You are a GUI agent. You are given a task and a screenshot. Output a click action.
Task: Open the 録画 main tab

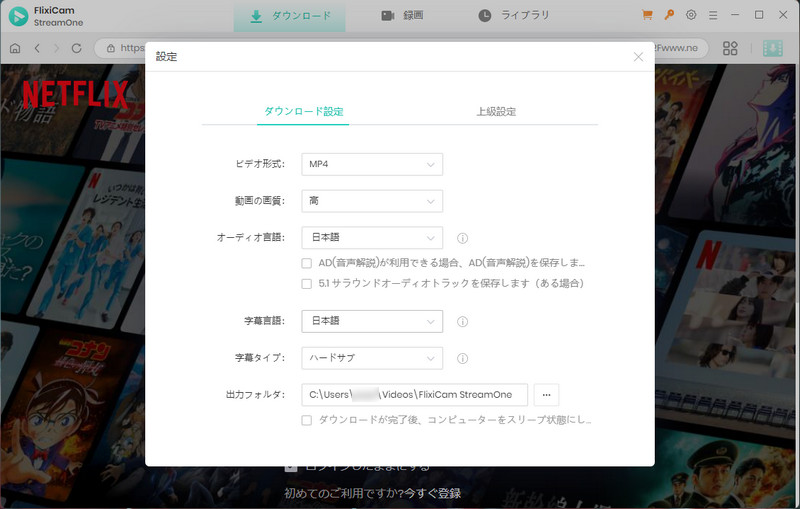(403, 16)
